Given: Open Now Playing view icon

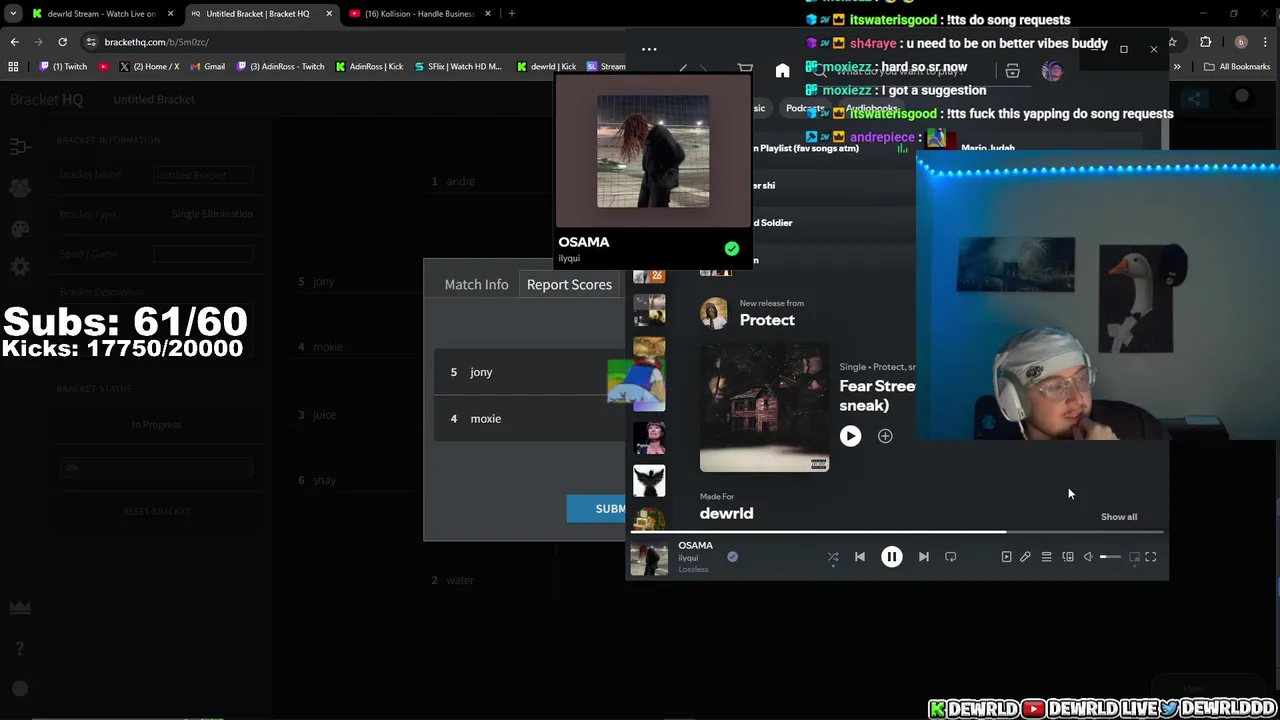Looking at the screenshot, I should tap(1006, 557).
